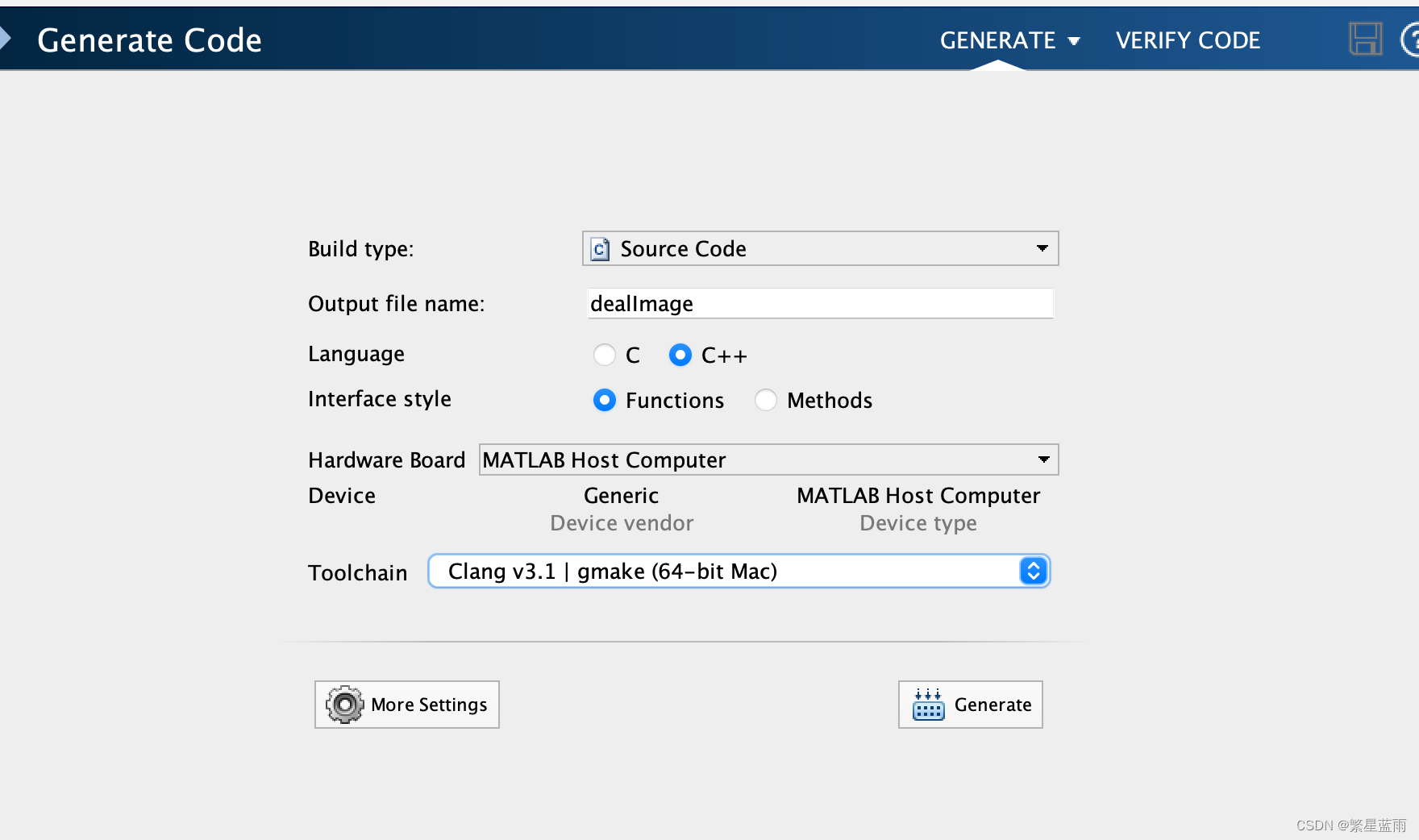1419x840 pixels.
Task: Open the Toolchain selection popup
Action: click(x=1033, y=571)
